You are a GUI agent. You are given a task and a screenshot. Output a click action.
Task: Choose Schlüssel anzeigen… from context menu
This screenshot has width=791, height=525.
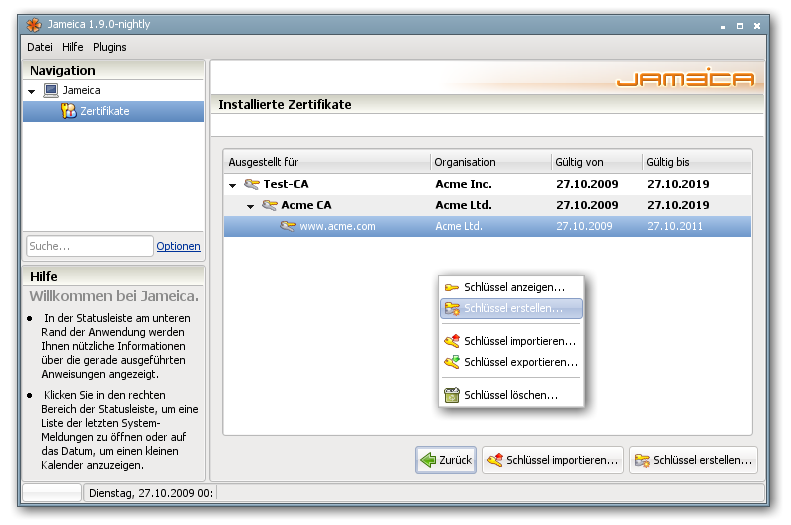pyautogui.click(x=511, y=287)
